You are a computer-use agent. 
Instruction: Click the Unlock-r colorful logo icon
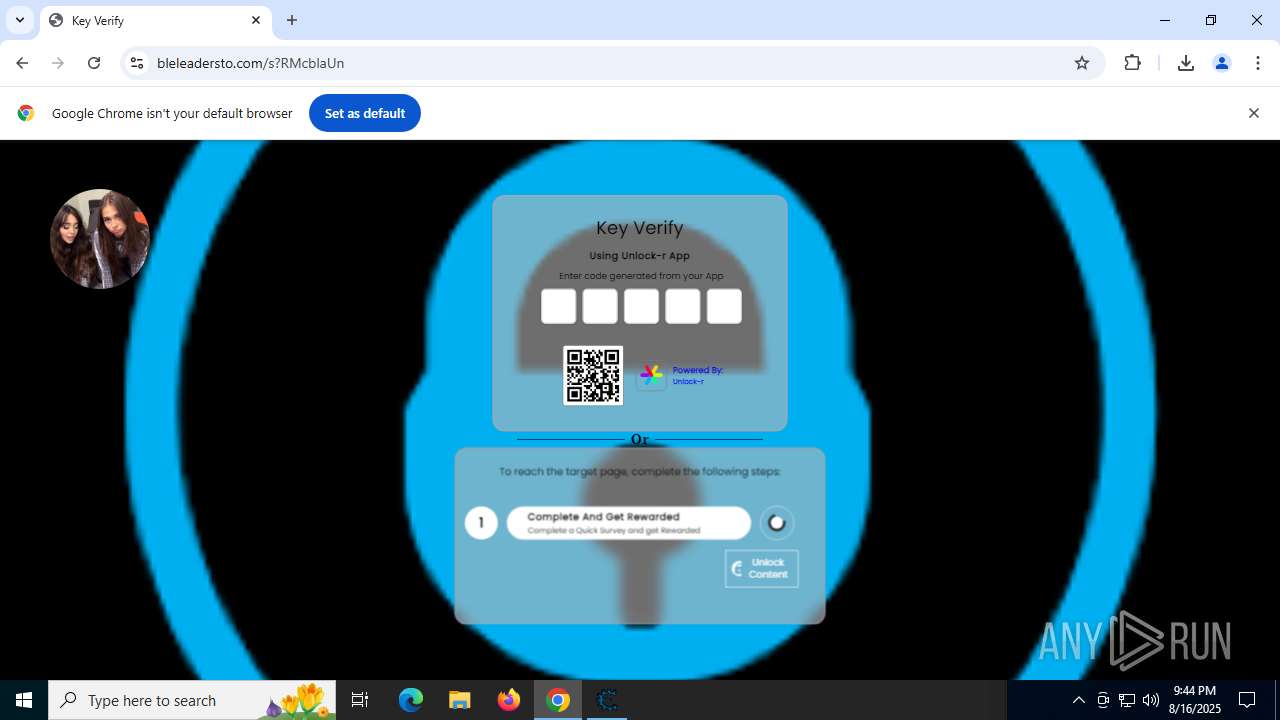click(x=651, y=376)
